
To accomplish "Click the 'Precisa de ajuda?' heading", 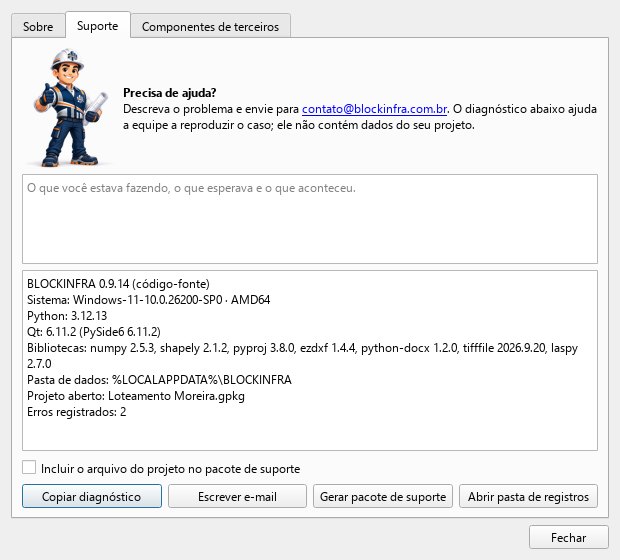I will pos(170,93).
